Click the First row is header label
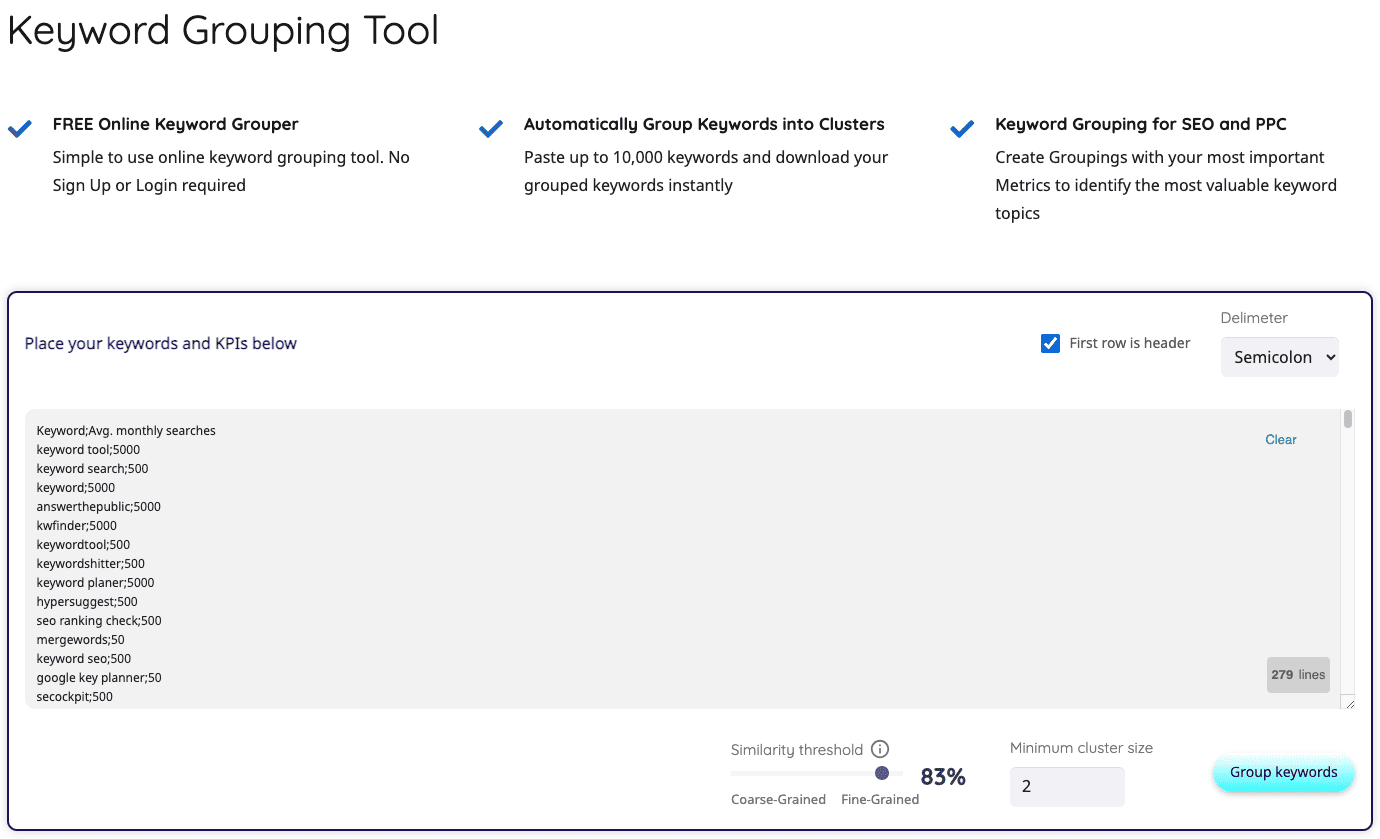 tap(1130, 343)
